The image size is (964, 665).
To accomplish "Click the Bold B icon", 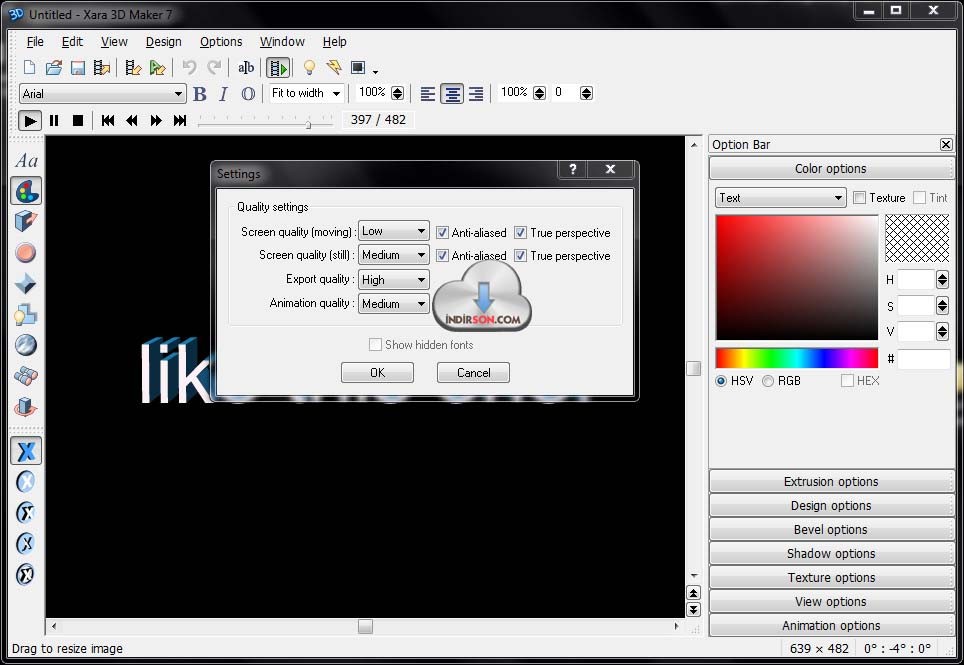I will (200, 94).
